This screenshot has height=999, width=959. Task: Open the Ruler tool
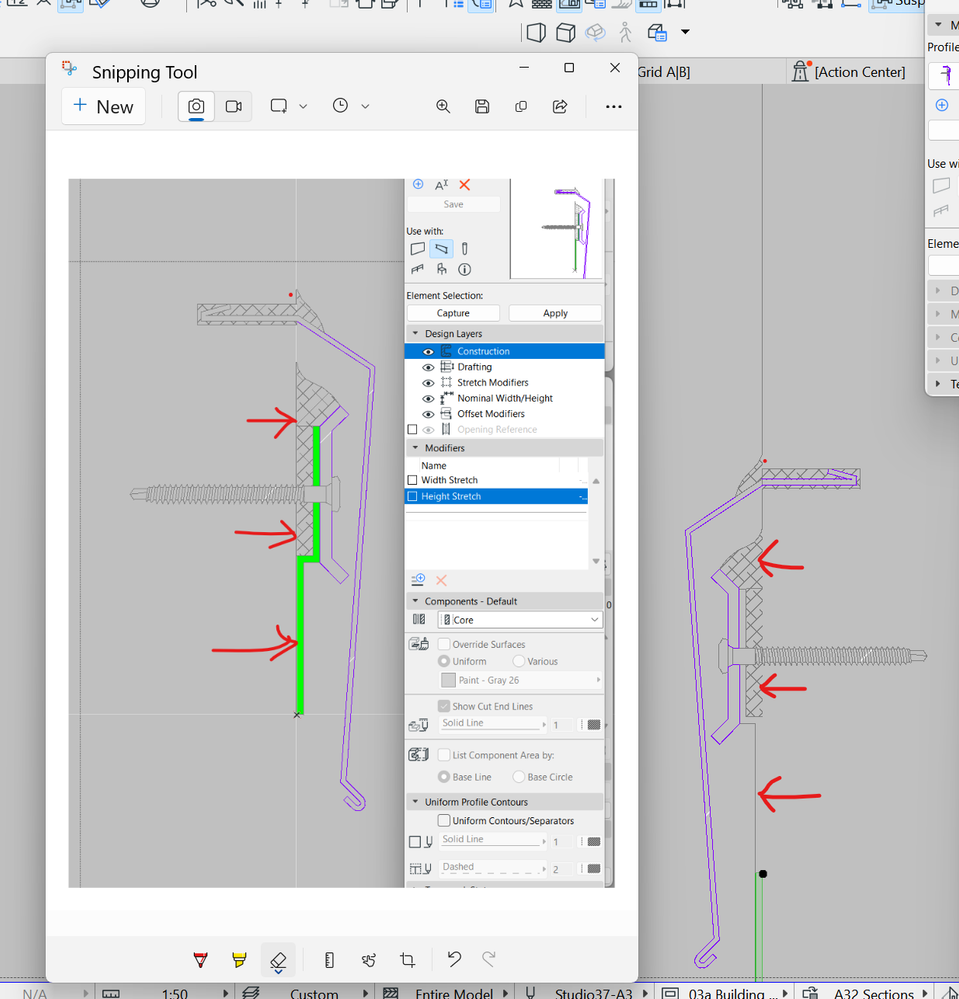[x=329, y=960]
